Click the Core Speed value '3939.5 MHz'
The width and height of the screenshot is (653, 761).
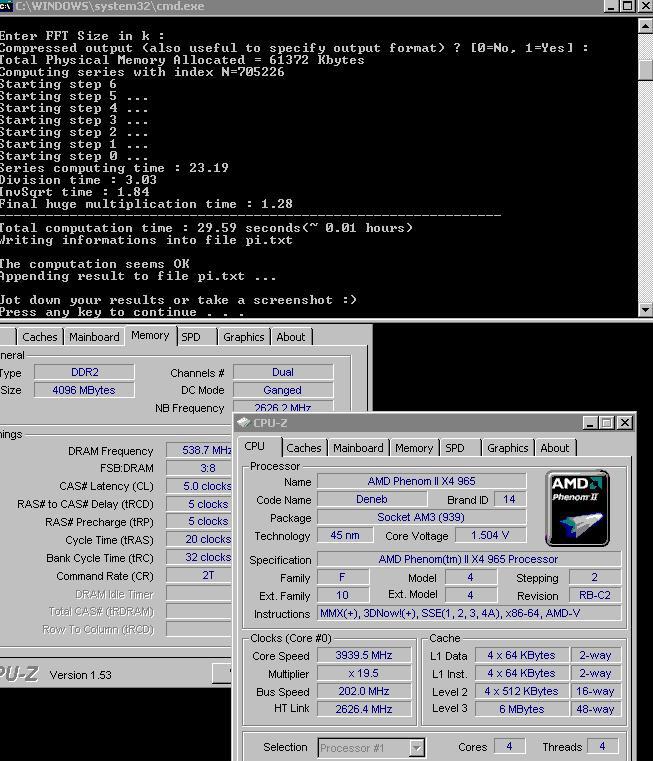pyautogui.click(x=364, y=655)
